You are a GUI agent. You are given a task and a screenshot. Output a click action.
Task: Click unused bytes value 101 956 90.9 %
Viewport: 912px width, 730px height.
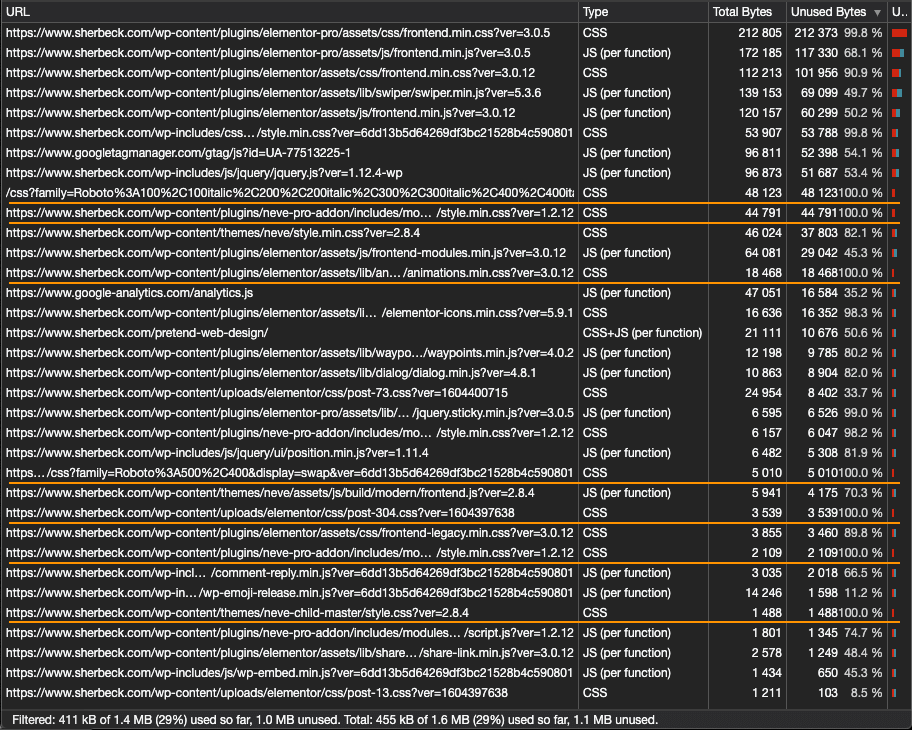838,73
